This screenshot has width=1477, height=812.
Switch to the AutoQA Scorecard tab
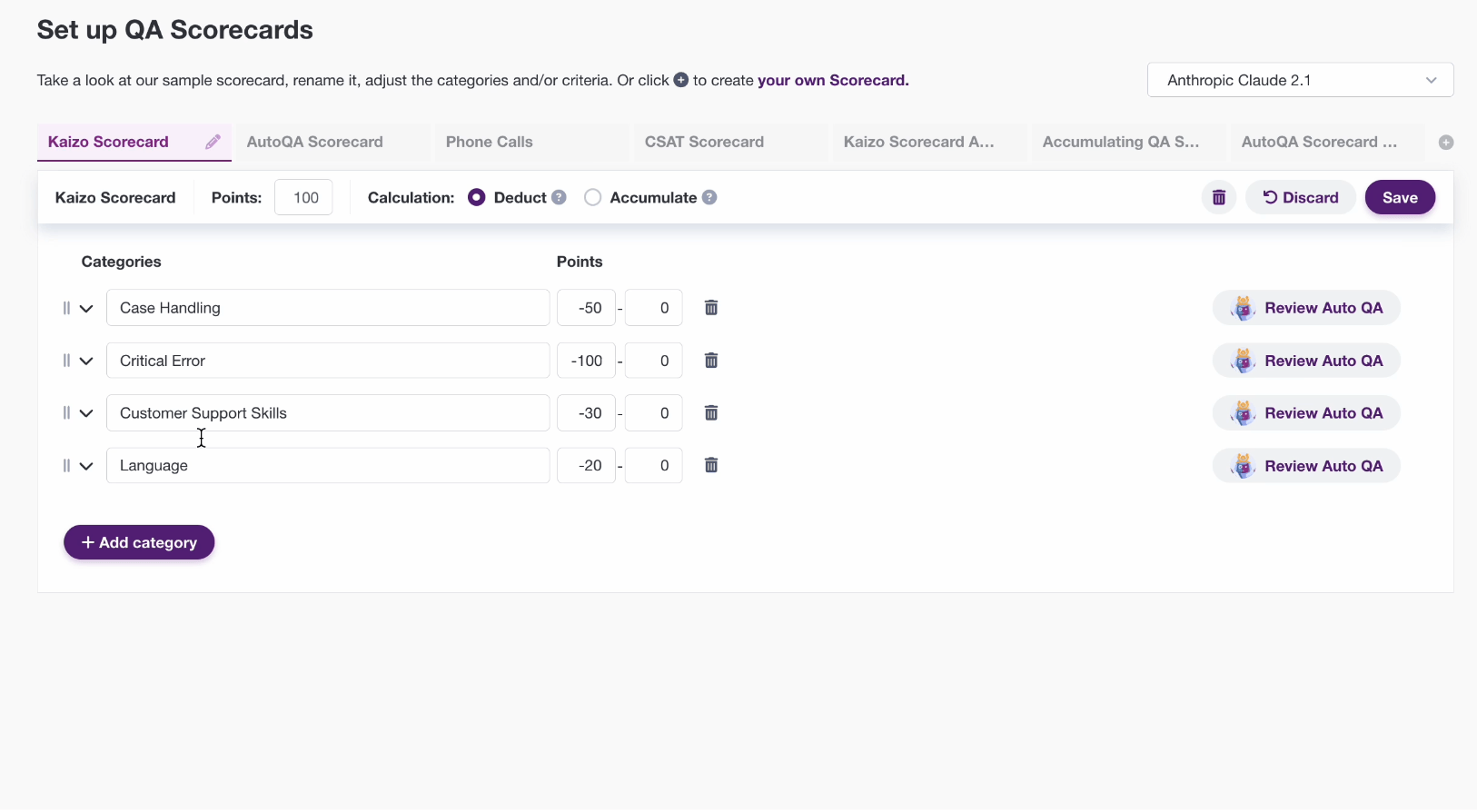[x=315, y=142]
